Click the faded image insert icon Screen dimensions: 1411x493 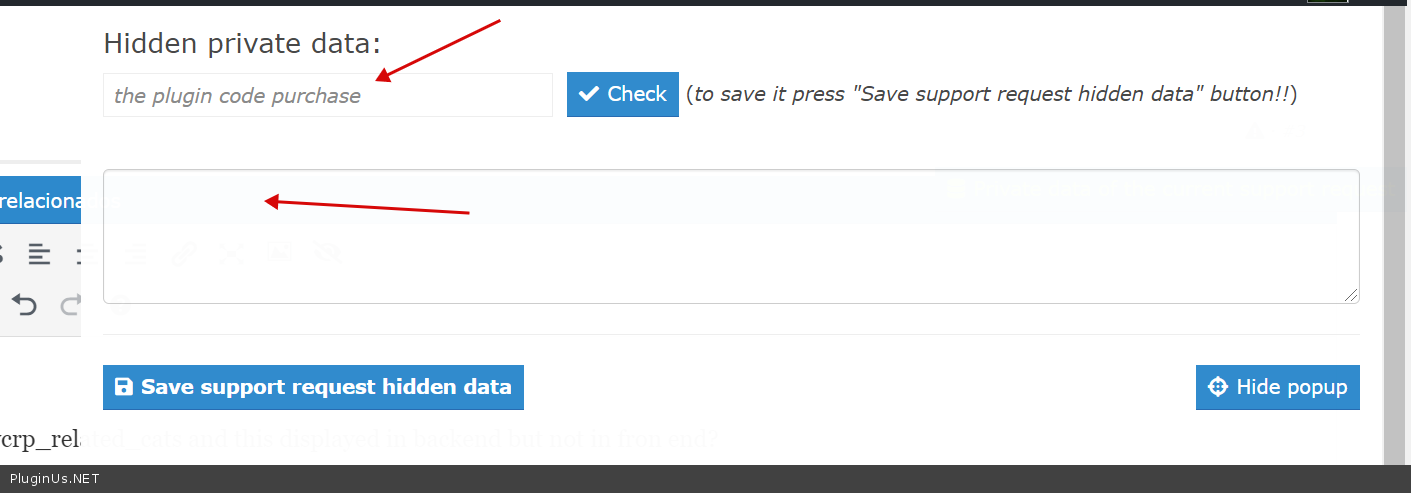[279, 254]
